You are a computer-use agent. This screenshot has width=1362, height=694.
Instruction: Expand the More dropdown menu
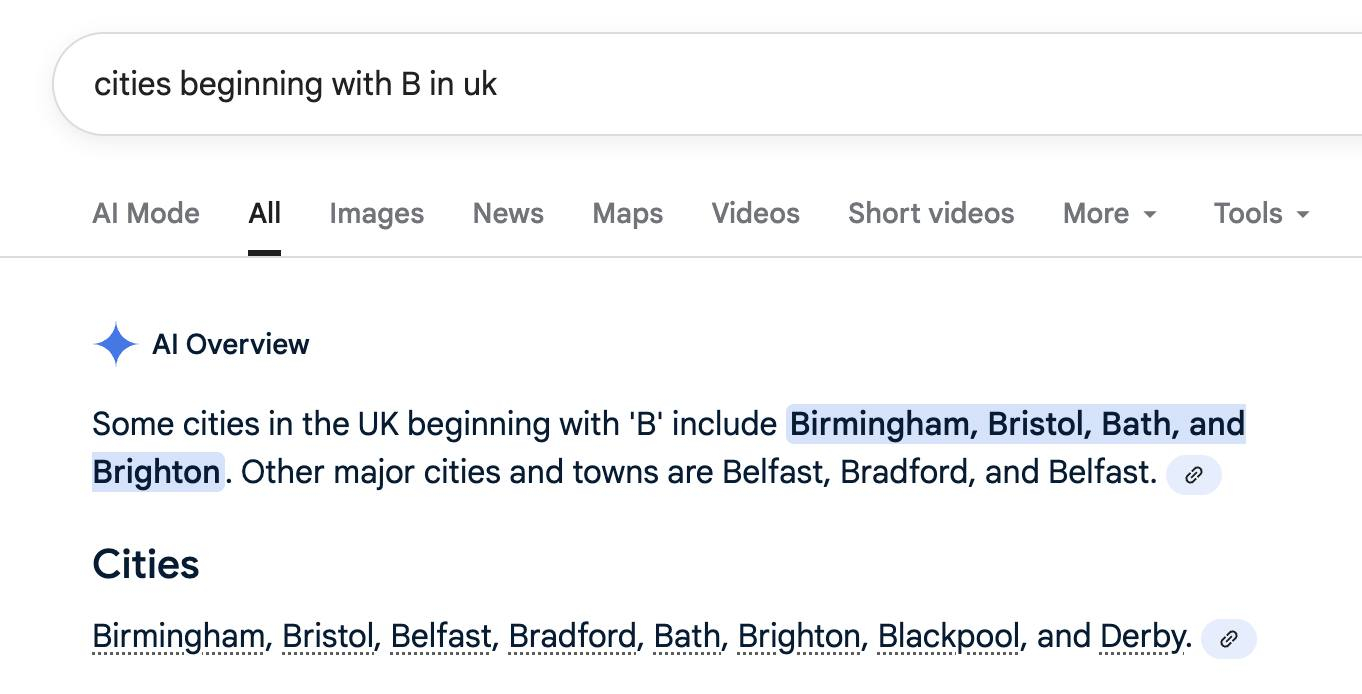click(1109, 213)
